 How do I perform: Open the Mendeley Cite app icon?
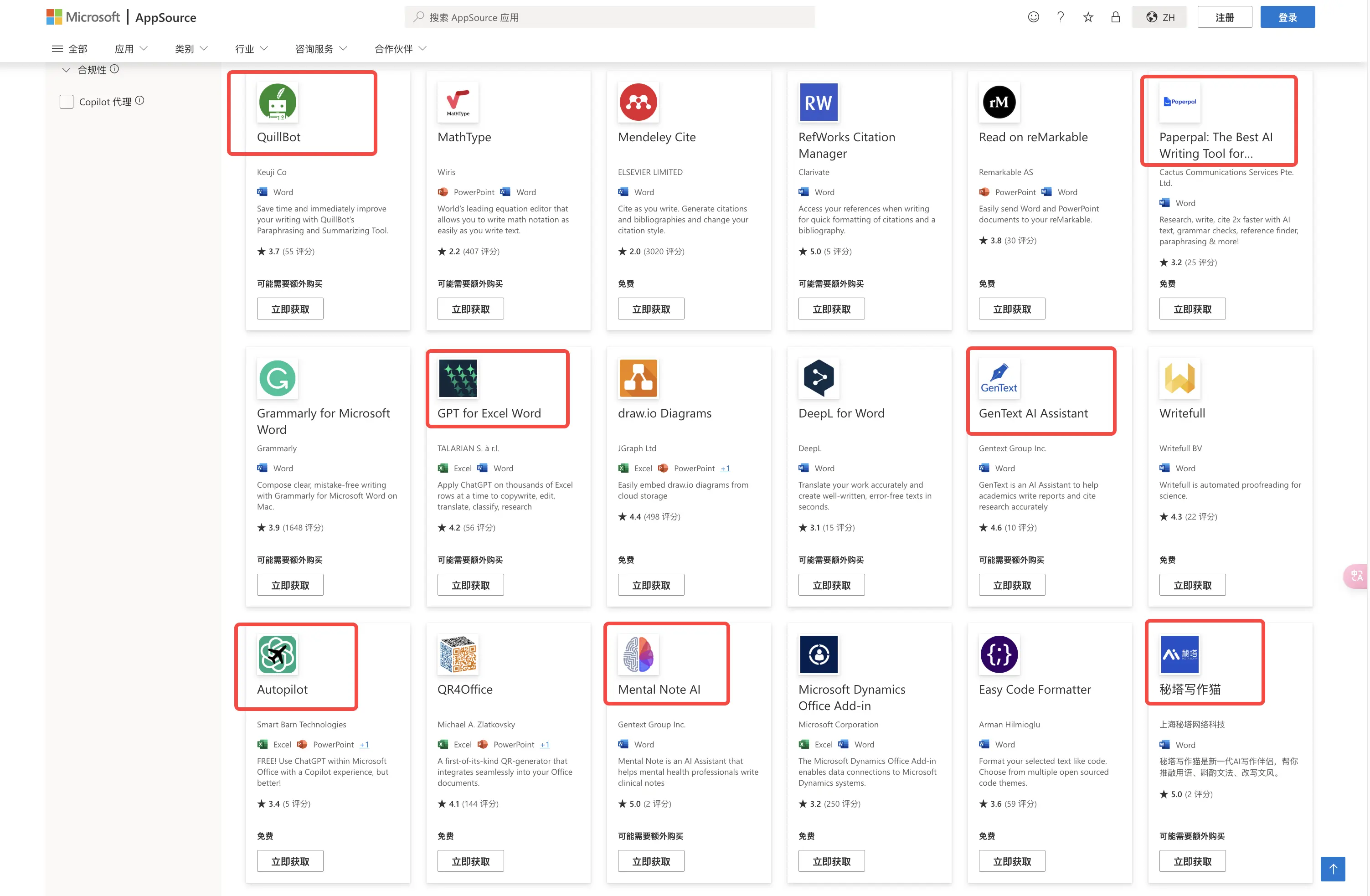click(638, 102)
